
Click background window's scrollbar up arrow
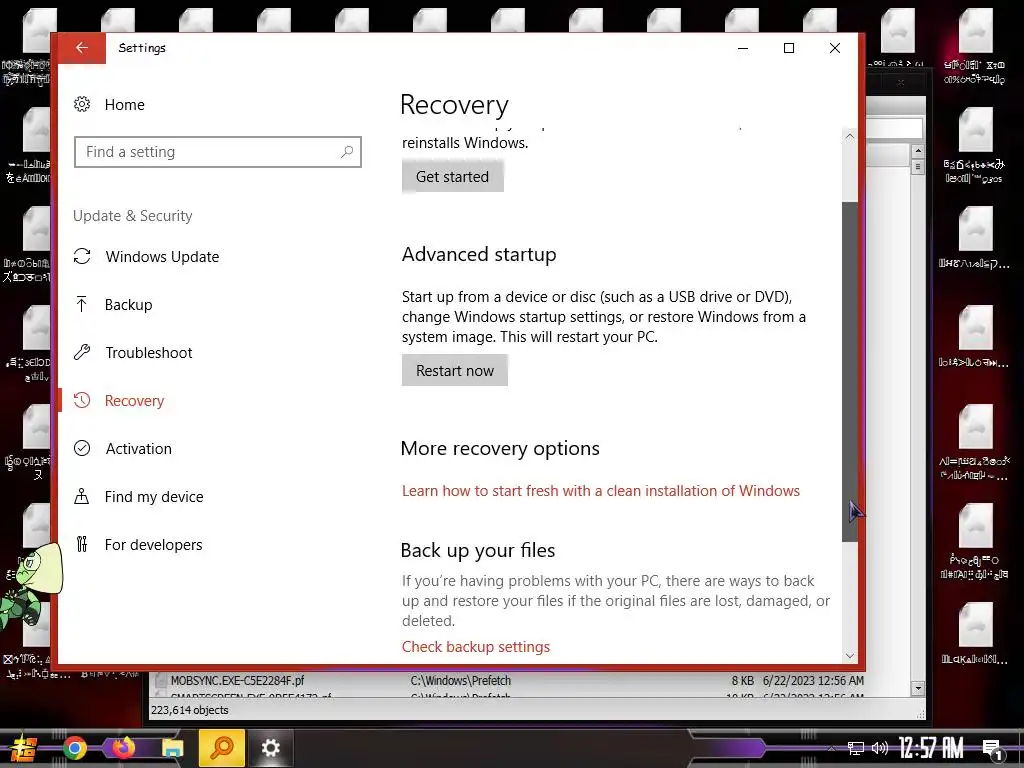coord(918,151)
